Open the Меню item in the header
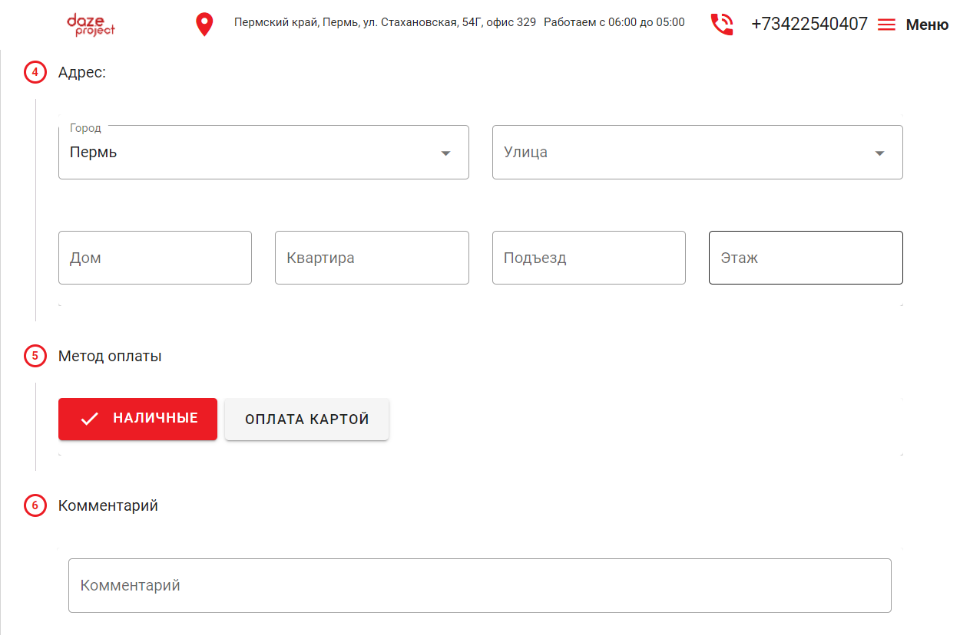Screen dimensions: 960x635 (x=928, y=24)
